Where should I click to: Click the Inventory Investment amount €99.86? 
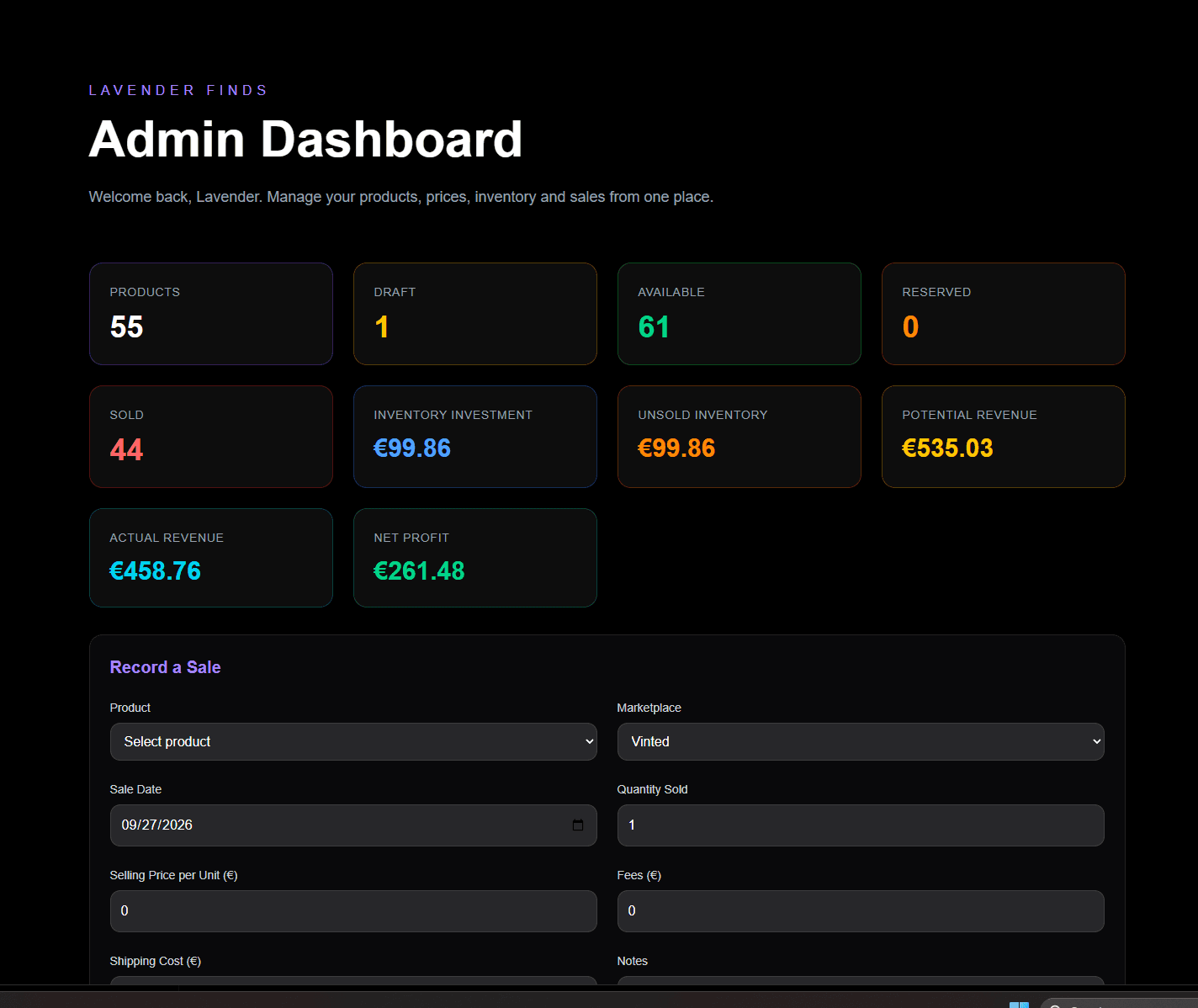[x=412, y=448]
